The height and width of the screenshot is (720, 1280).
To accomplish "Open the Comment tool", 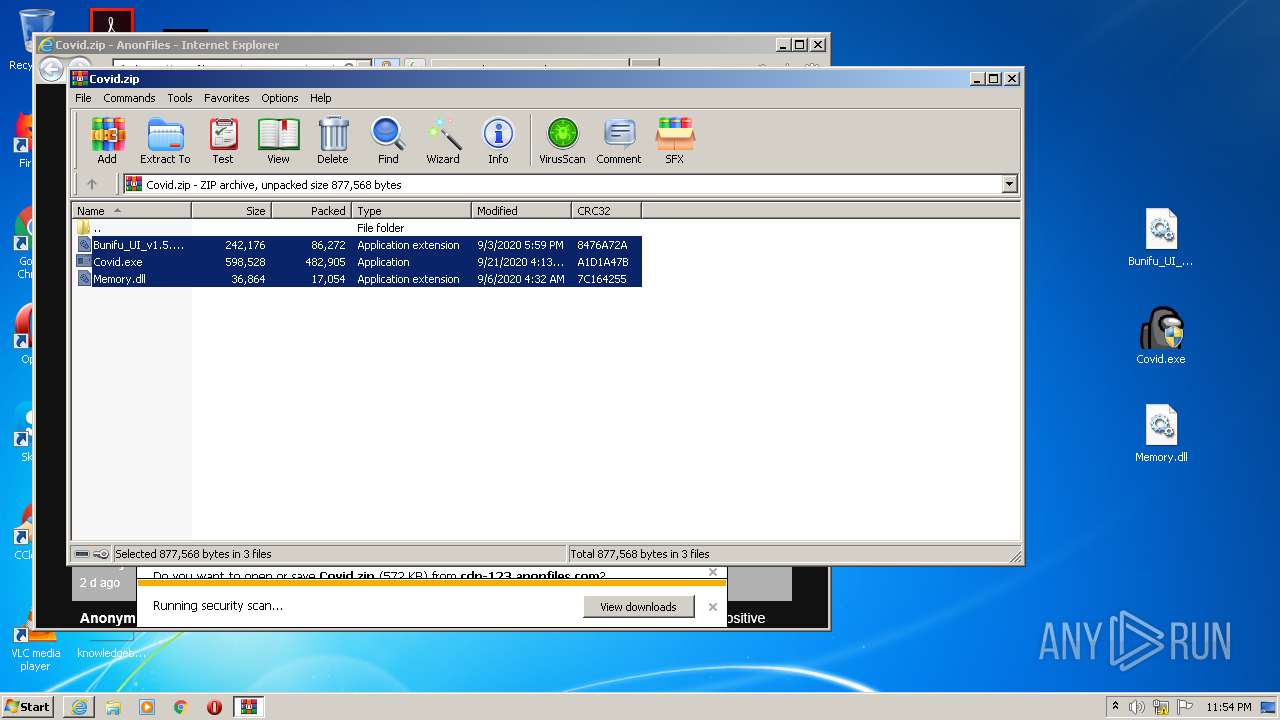I will [x=619, y=140].
